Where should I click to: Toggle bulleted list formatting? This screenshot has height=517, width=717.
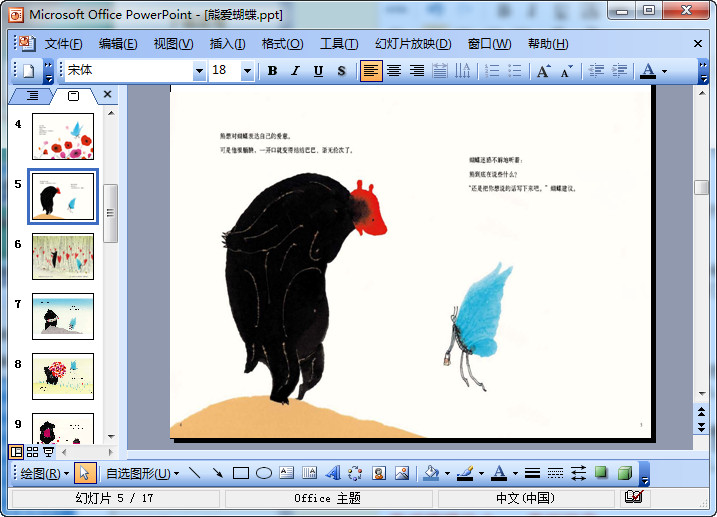tap(515, 71)
